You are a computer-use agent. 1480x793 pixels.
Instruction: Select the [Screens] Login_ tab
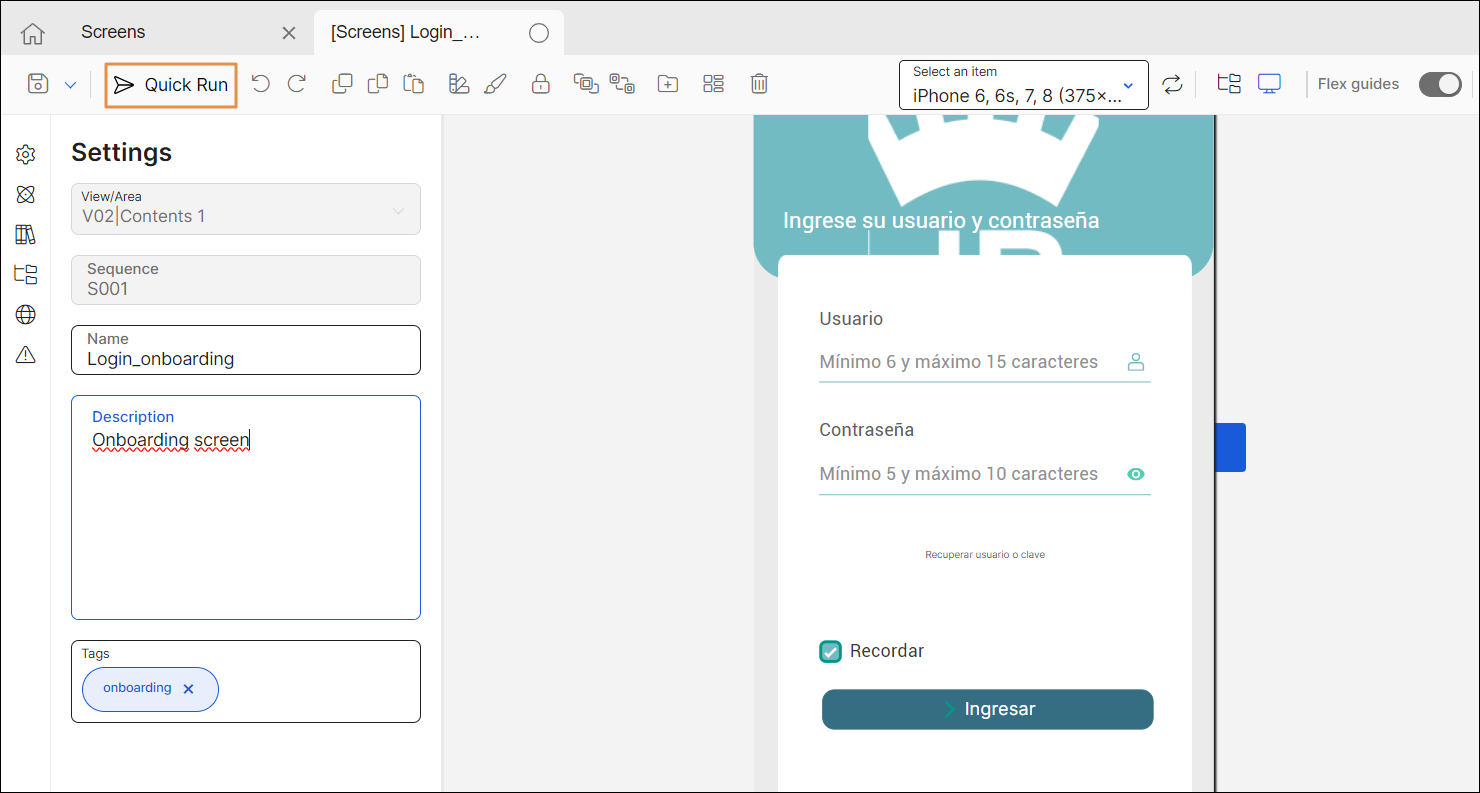(406, 32)
